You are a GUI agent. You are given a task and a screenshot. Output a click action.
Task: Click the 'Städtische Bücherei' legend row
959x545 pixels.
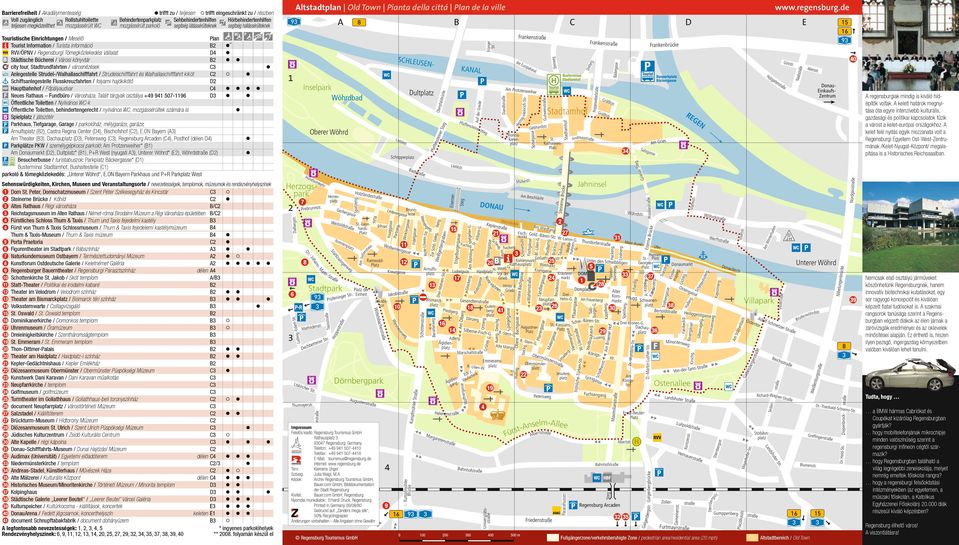coord(137,60)
